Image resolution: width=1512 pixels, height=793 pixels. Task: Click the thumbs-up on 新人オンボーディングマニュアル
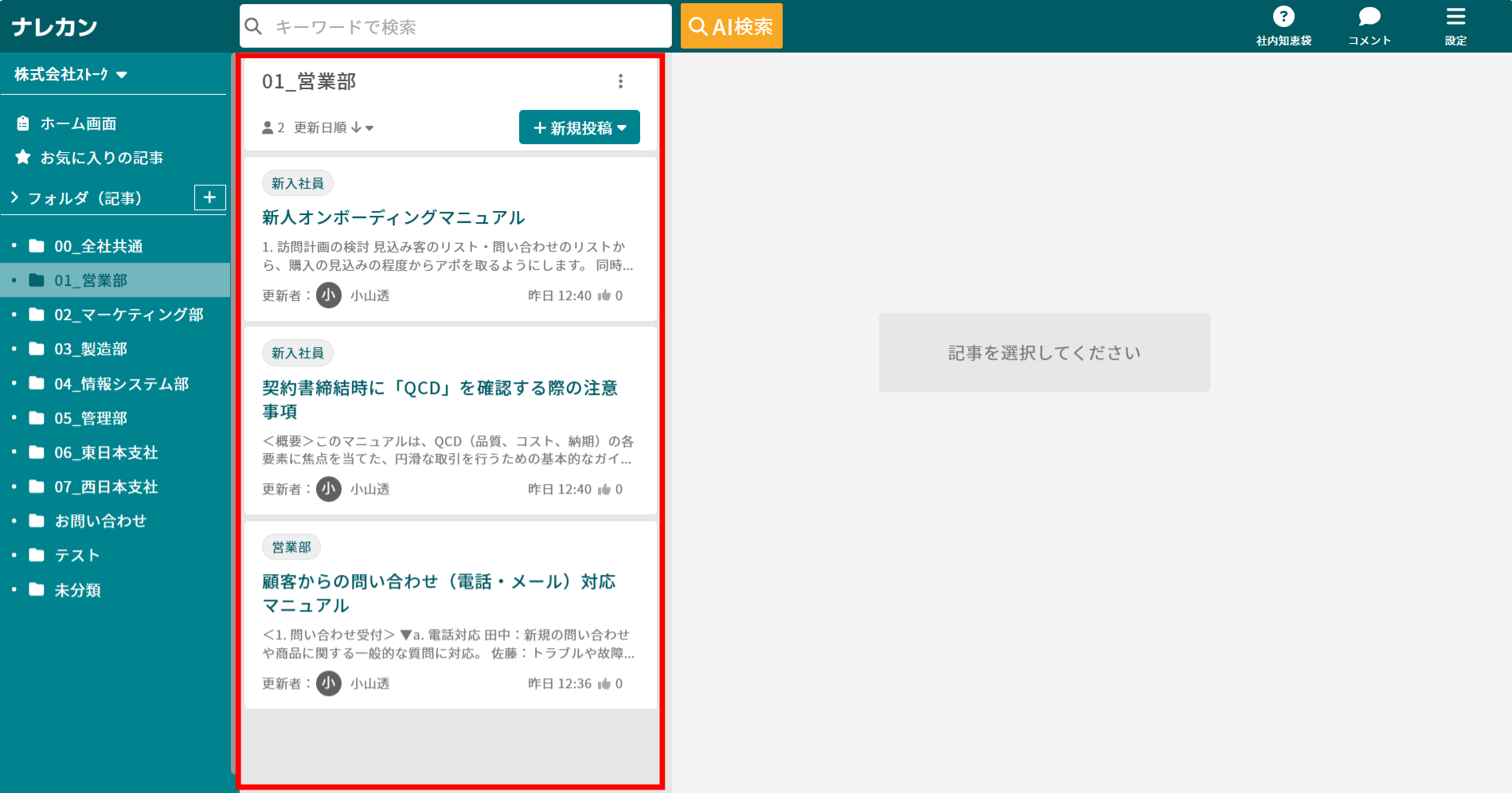[x=605, y=295]
